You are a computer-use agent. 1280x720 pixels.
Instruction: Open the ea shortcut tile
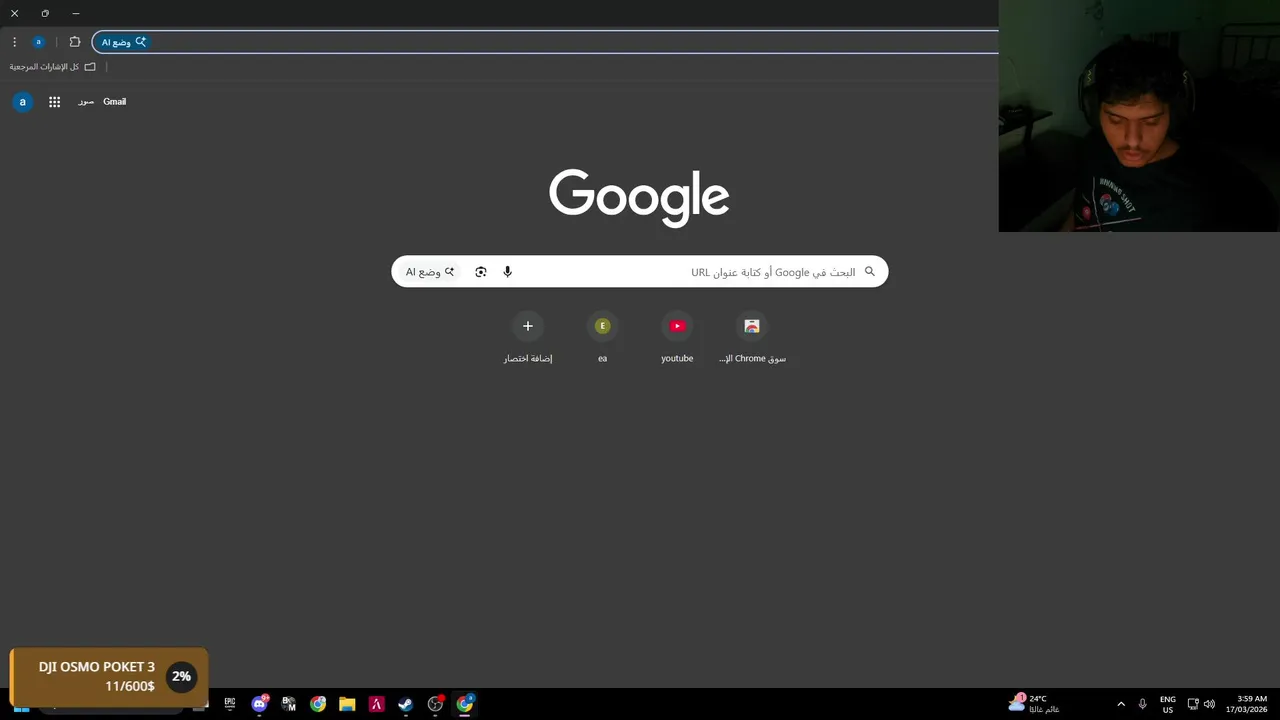point(602,338)
